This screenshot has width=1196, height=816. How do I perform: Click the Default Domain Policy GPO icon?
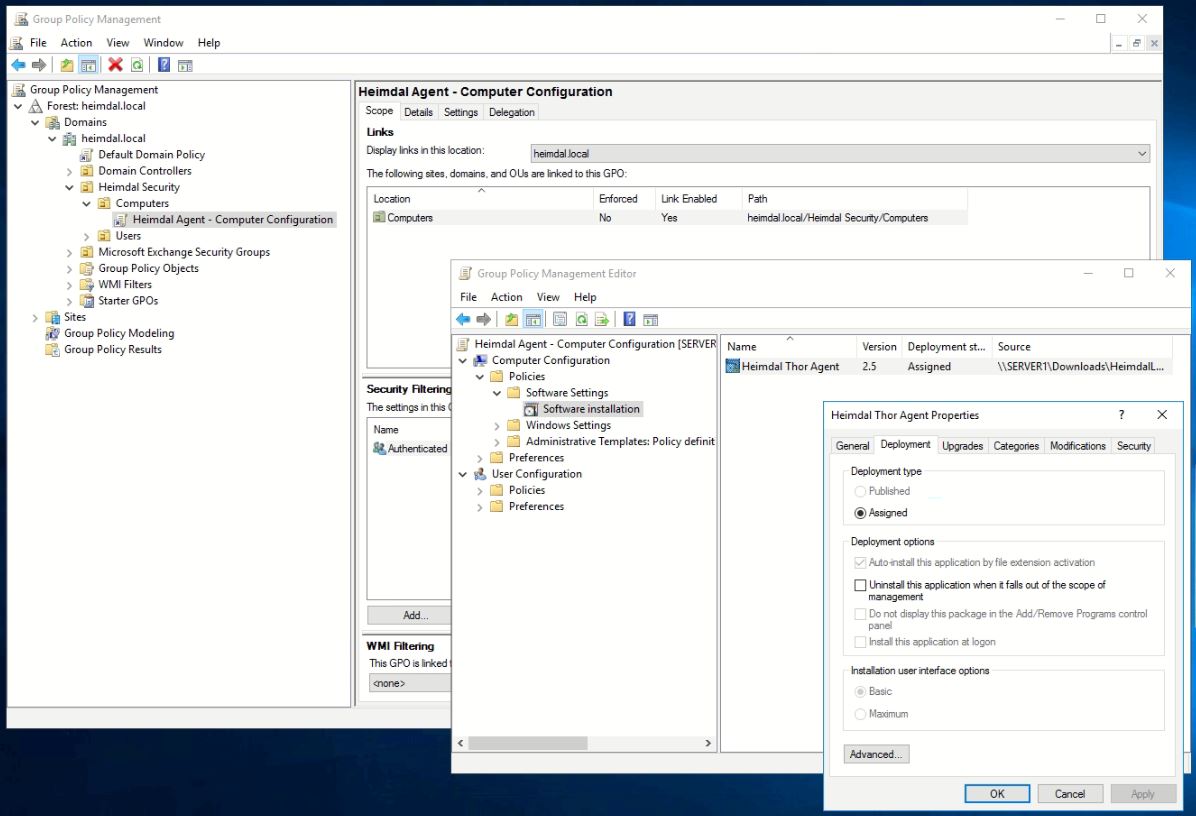click(87, 155)
